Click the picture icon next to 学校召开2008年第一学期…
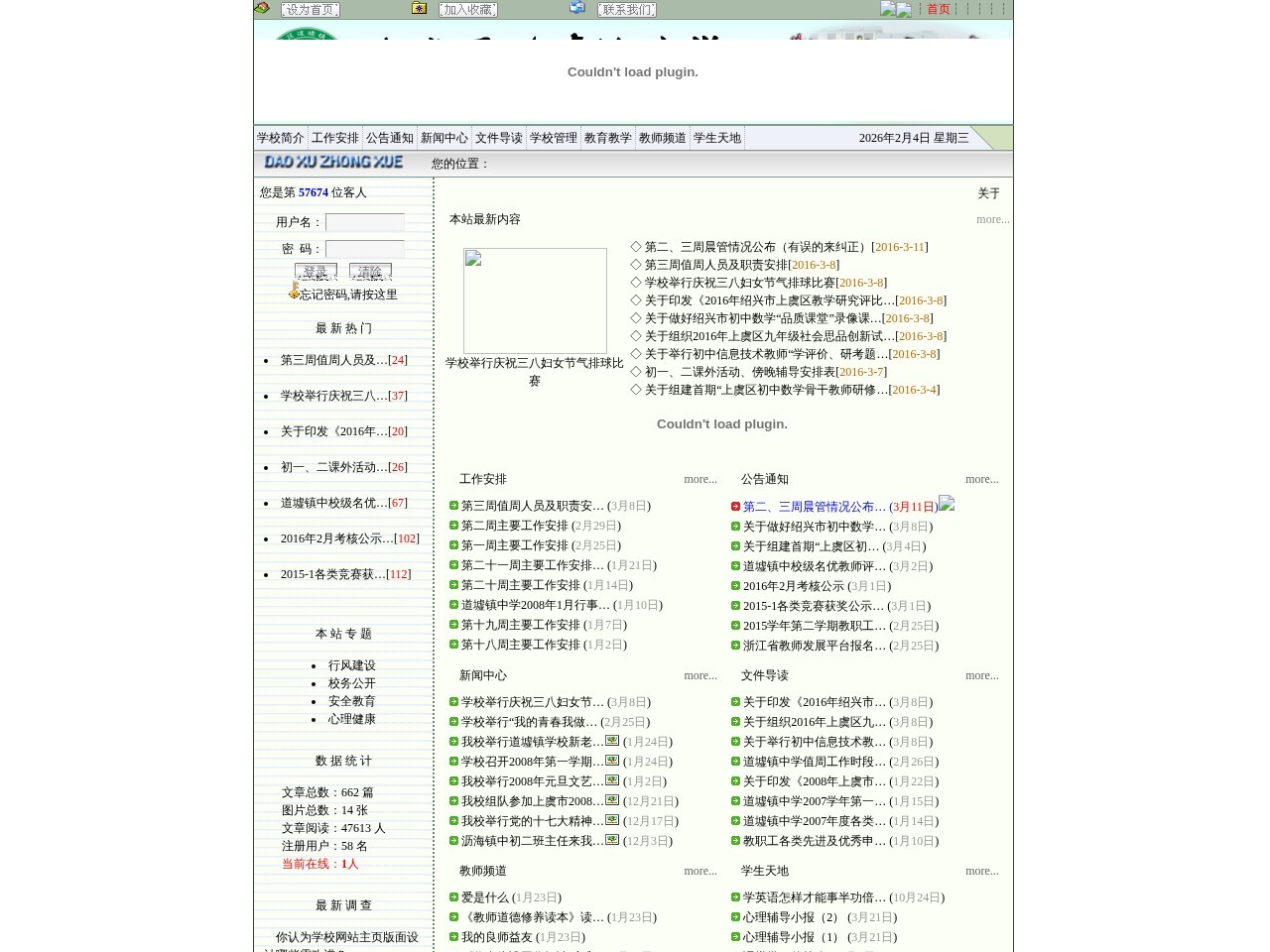This screenshot has height=952, width=1270. [612, 761]
